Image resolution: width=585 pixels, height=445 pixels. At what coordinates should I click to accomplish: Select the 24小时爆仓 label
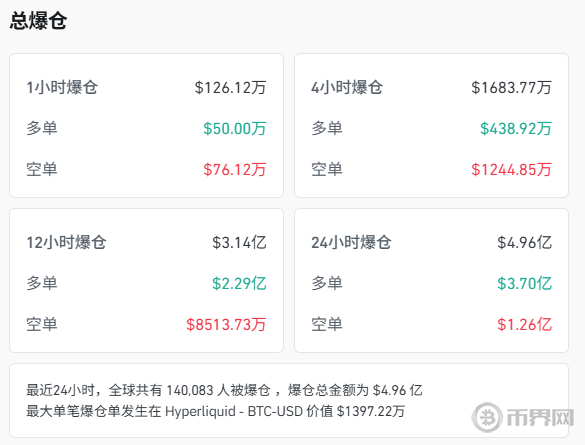coord(351,242)
